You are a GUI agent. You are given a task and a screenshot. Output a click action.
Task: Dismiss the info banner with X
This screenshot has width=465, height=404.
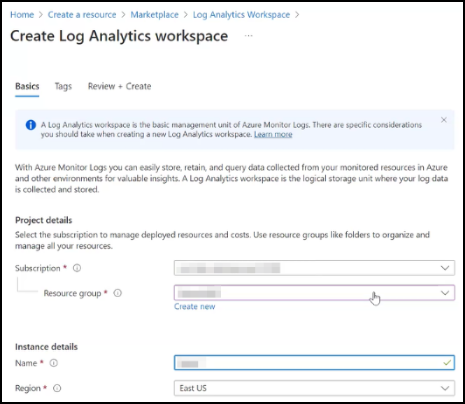444,120
